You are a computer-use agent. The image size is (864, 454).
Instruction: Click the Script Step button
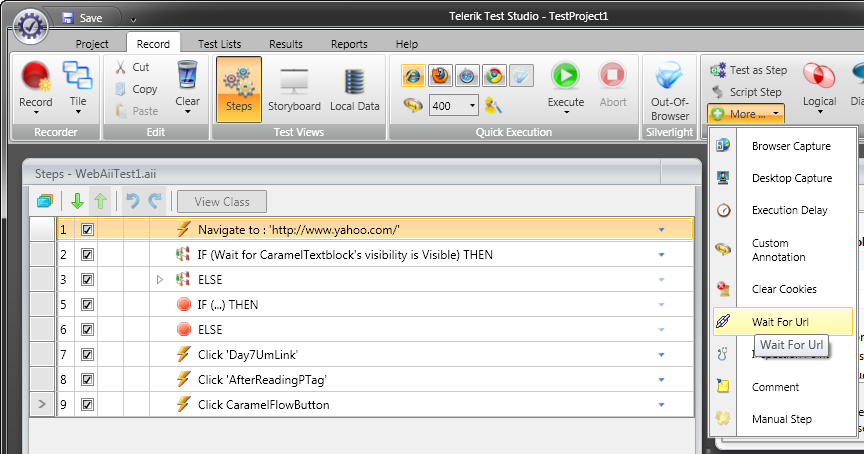pos(746,92)
